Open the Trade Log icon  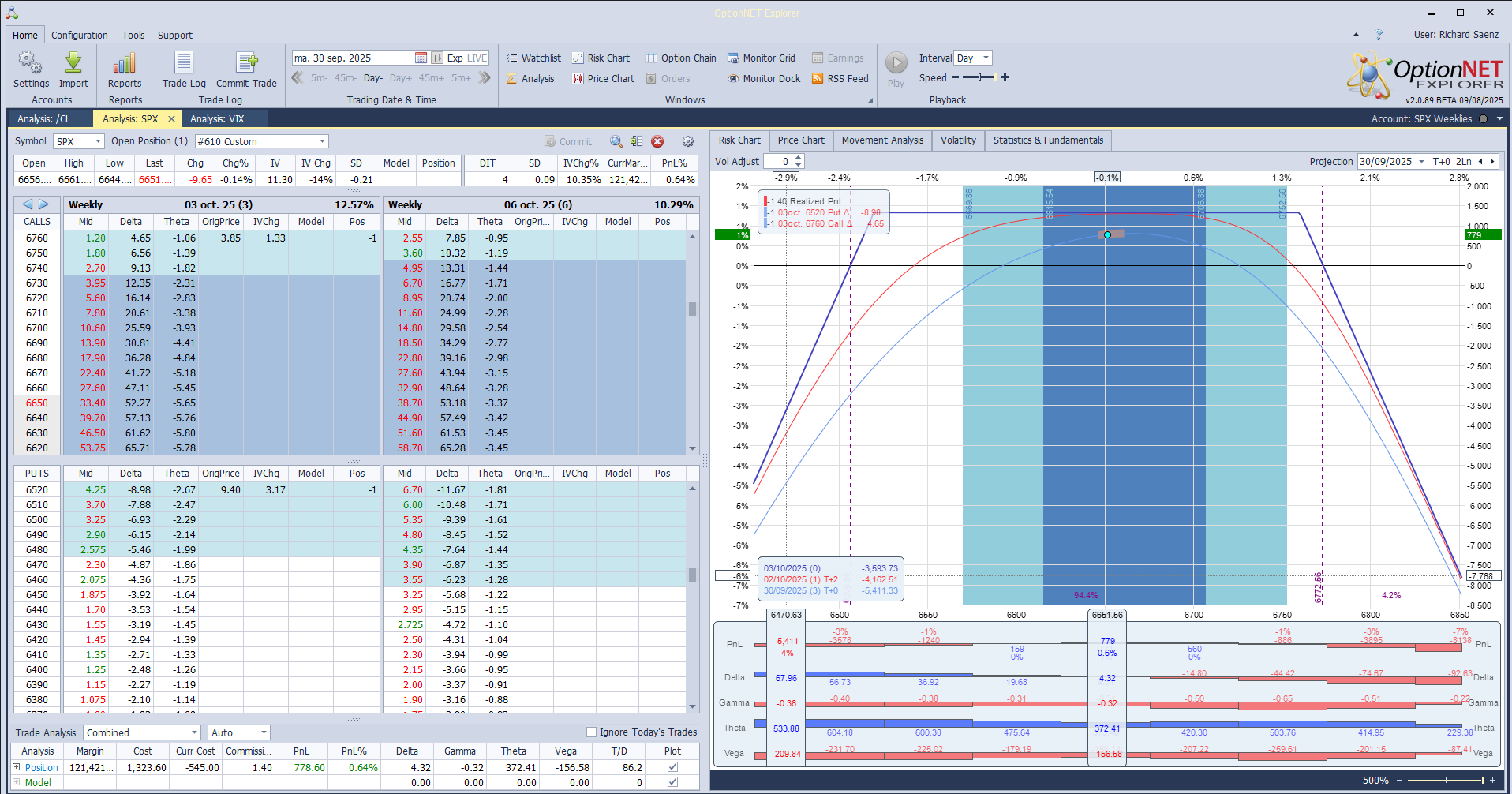pos(184,63)
